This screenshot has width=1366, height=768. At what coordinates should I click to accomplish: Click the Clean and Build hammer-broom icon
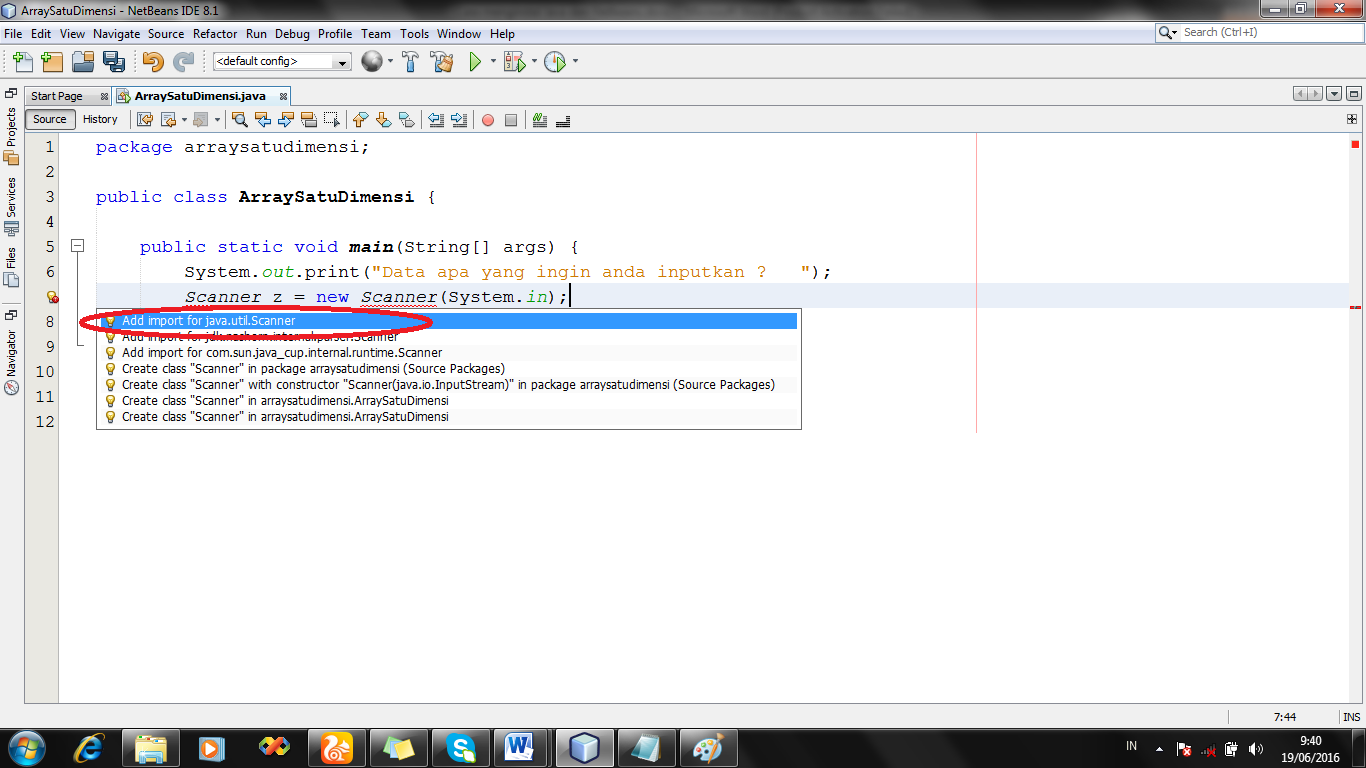coord(443,61)
